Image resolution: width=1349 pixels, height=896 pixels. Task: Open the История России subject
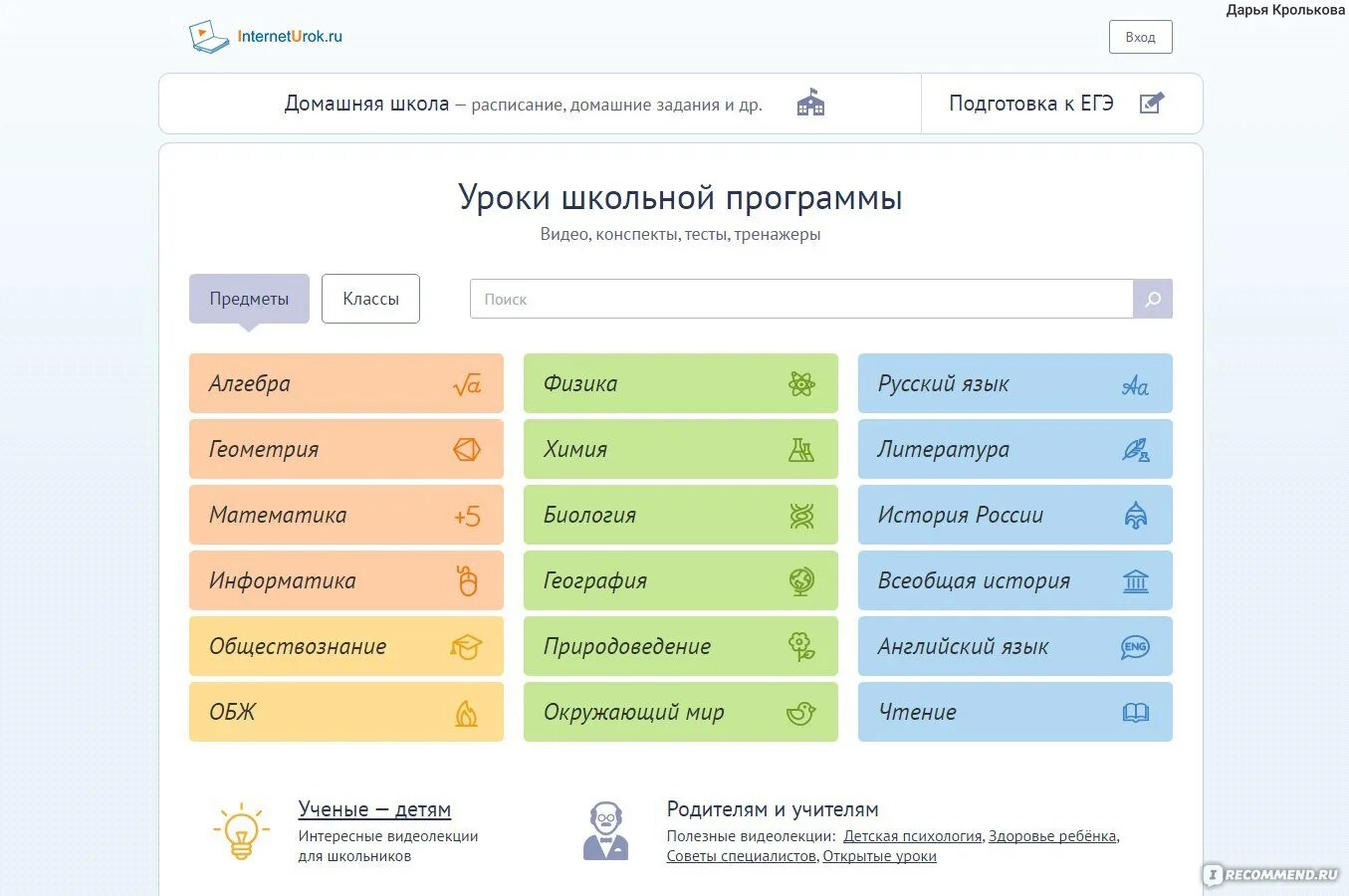pyautogui.click(x=1015, y=515)
